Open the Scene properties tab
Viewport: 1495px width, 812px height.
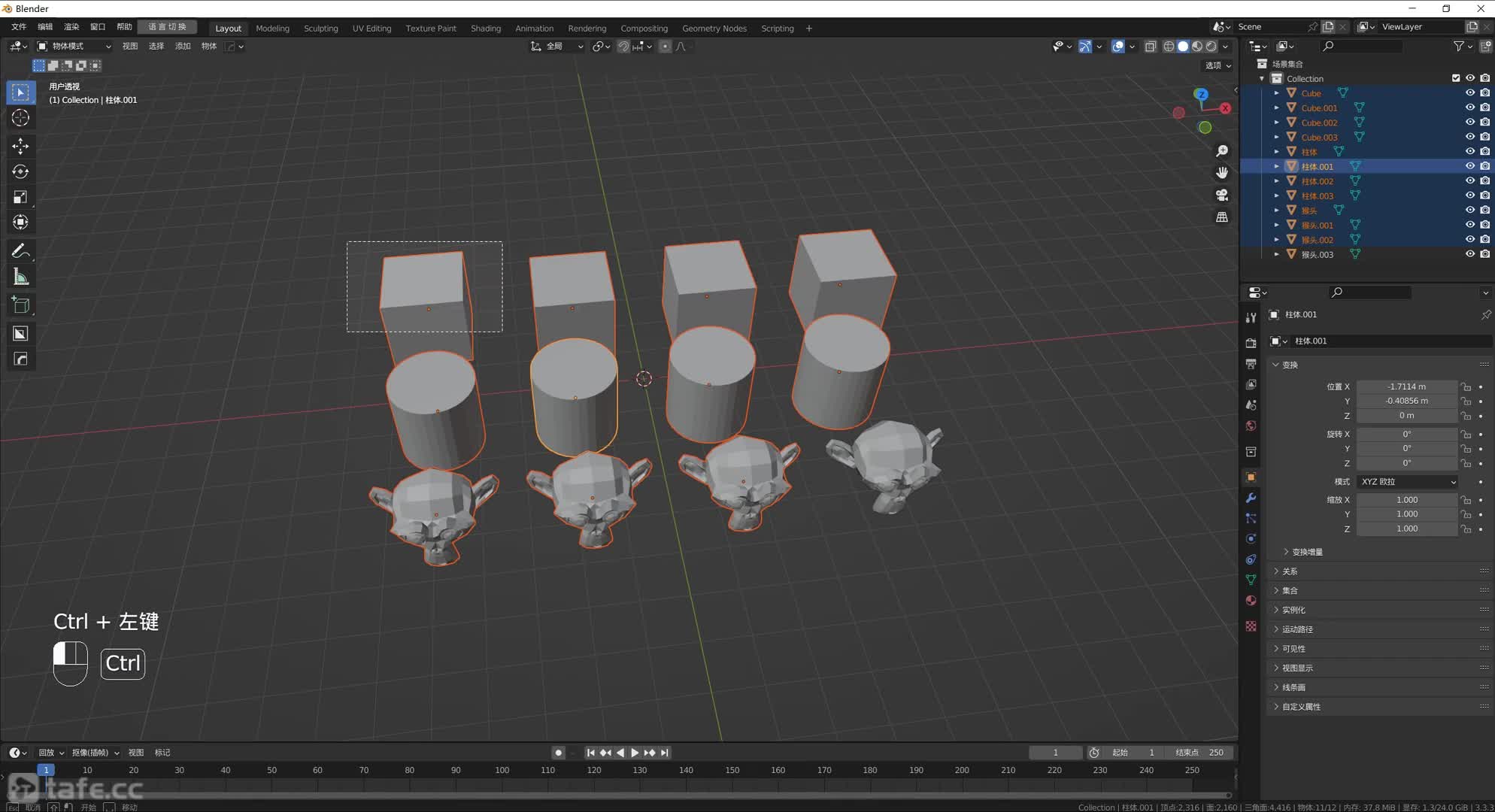coord(1251,405)
